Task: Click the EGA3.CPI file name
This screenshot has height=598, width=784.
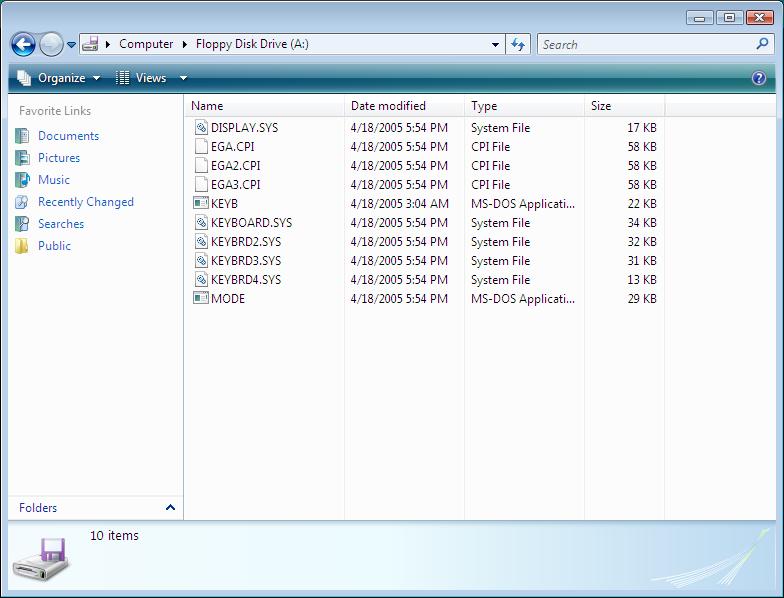Action: [x=236, y=185]
